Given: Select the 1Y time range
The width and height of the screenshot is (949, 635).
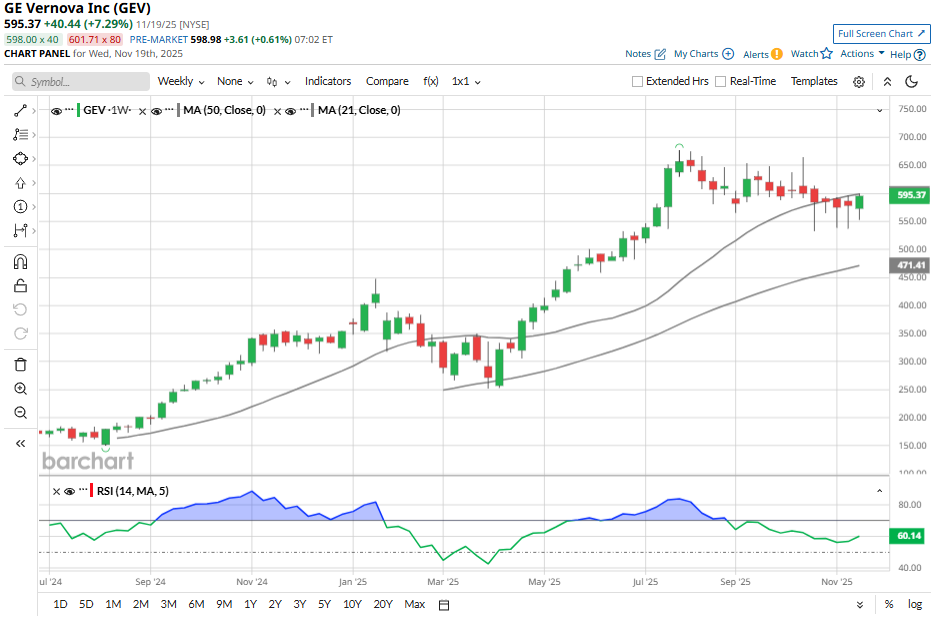Looking at the screenshot, I should pos(250,604).
